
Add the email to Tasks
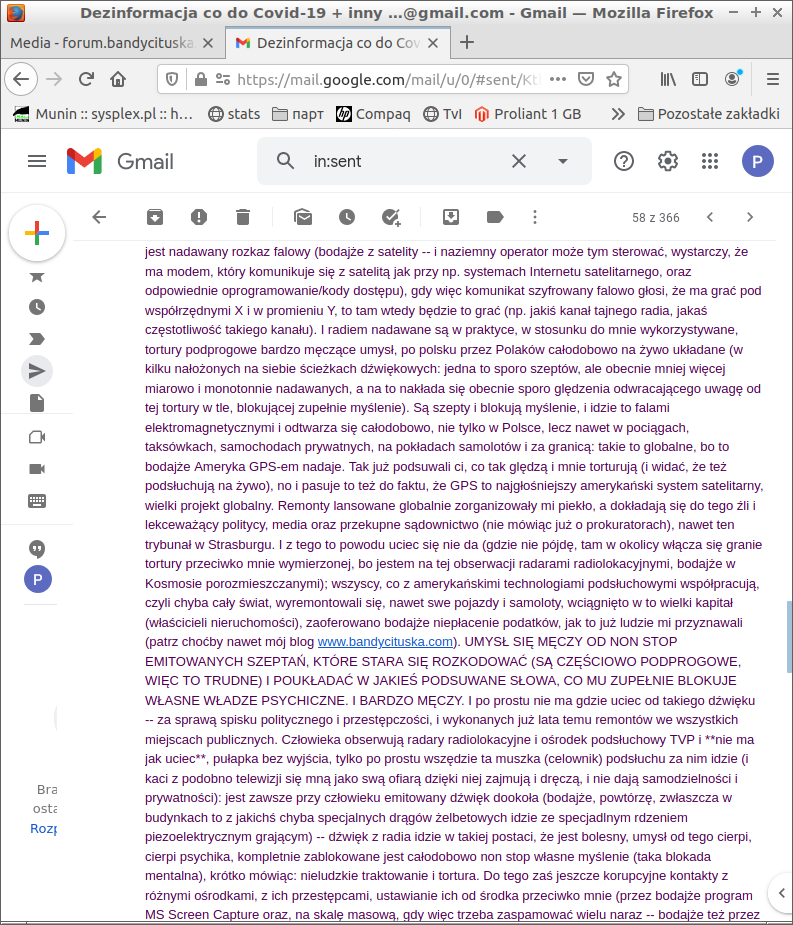click(391, 217)
